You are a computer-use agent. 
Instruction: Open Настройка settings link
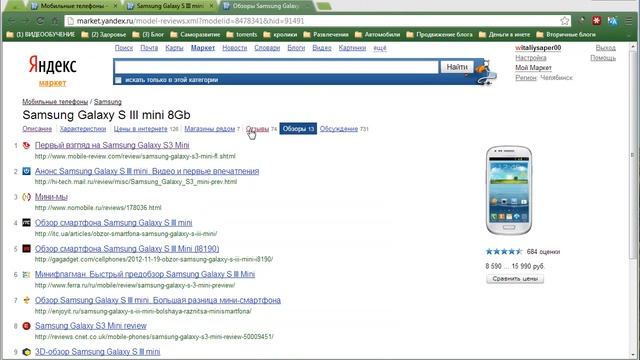pyautogui.click(x=531, y=58)
